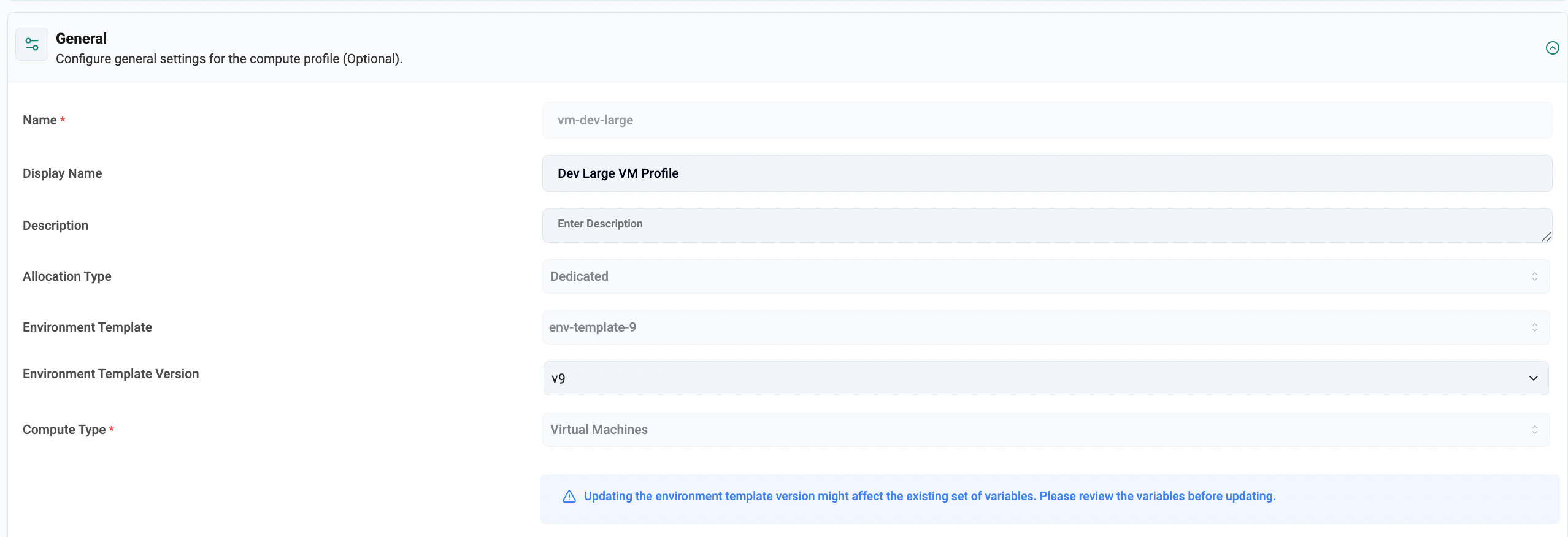Select the Virtual Machines value in Compute Type

[x=599, y=430]
